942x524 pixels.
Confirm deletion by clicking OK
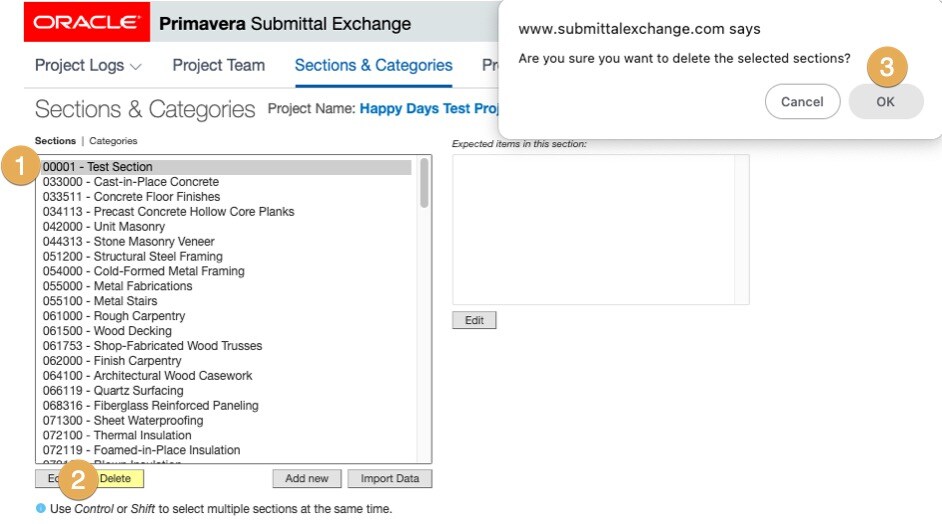tap(886, 102)
